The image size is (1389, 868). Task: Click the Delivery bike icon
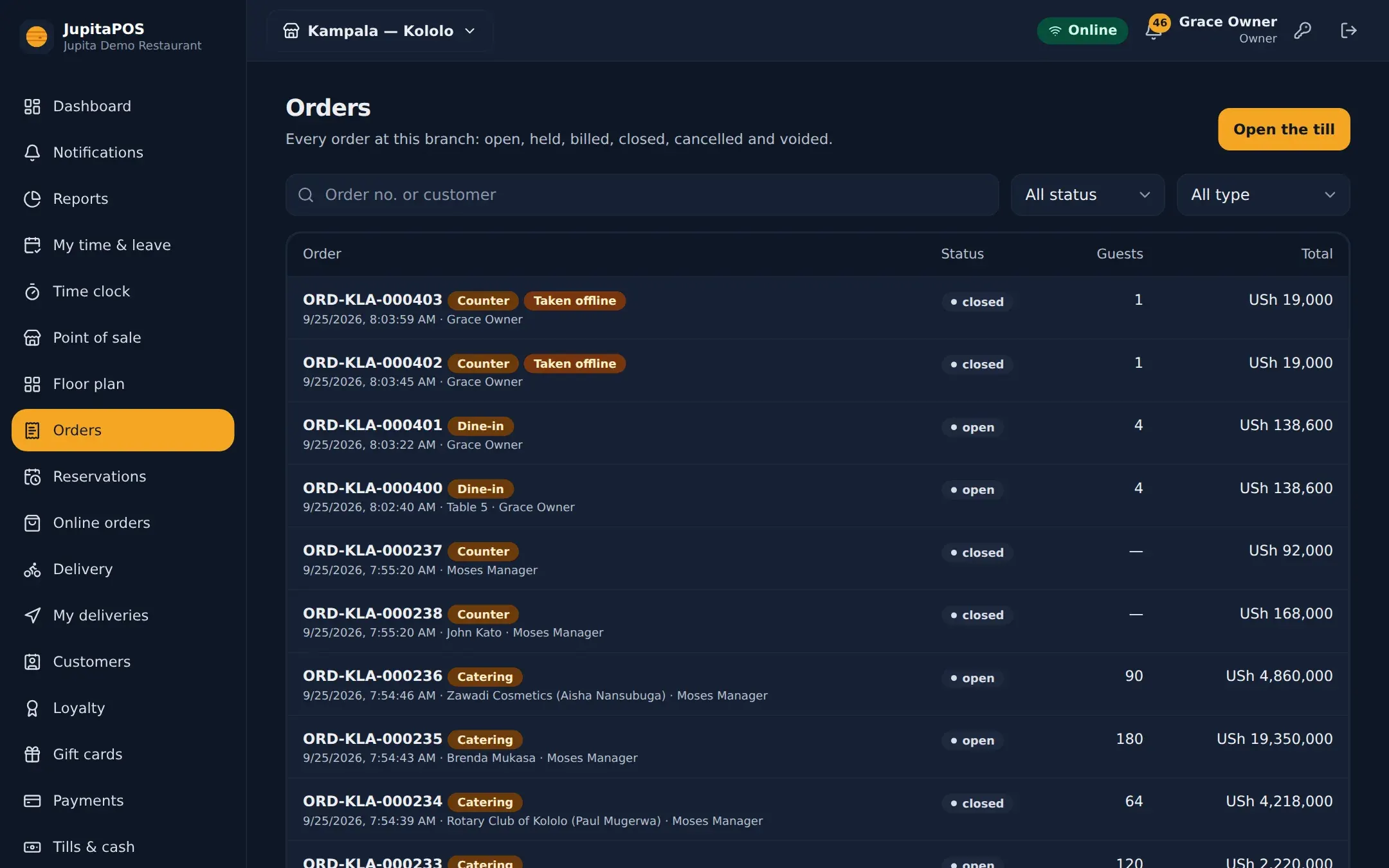click(32, 569)
